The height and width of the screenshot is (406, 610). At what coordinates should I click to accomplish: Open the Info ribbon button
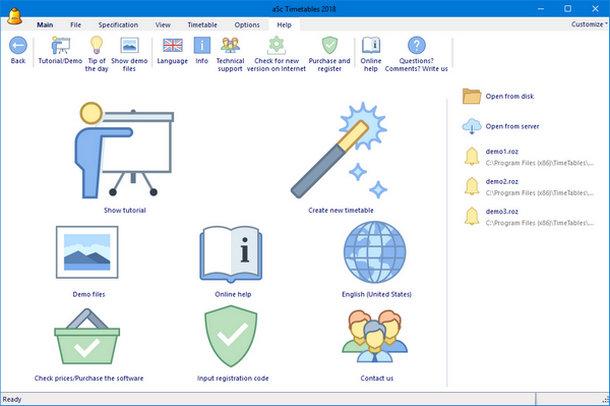[202, 51]
